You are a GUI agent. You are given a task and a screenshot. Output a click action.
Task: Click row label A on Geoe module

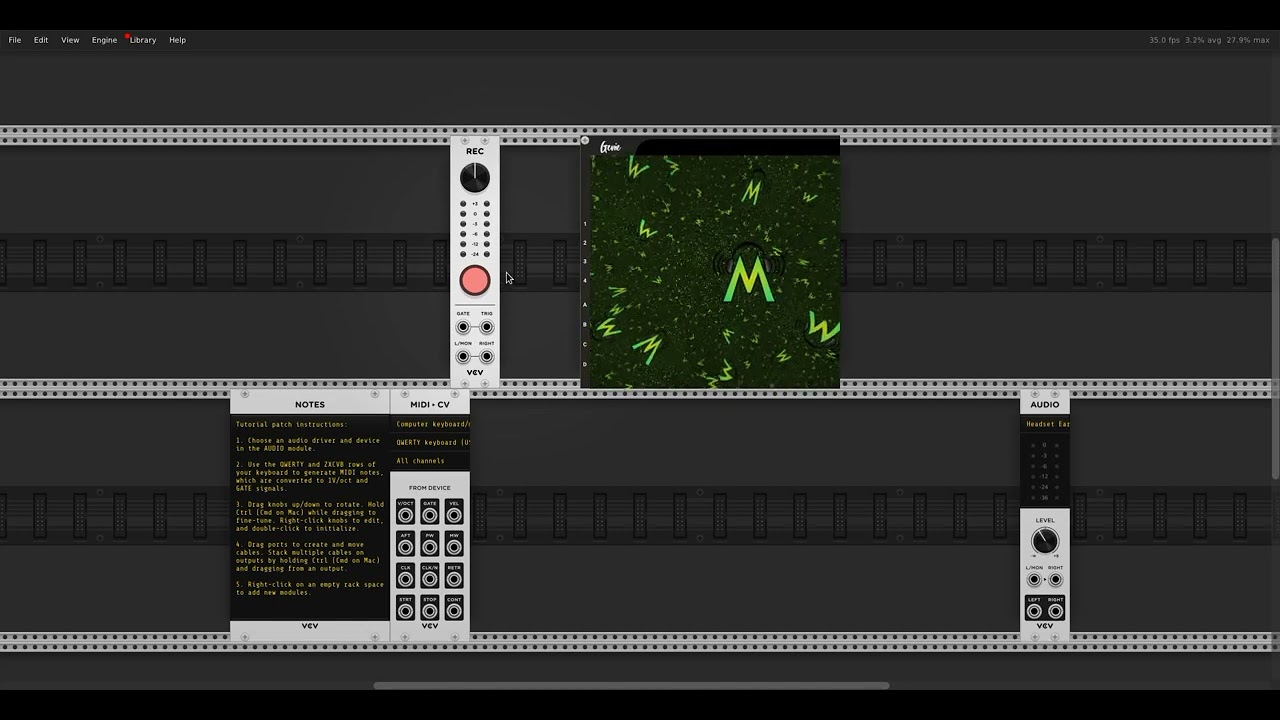click(585, 305)
